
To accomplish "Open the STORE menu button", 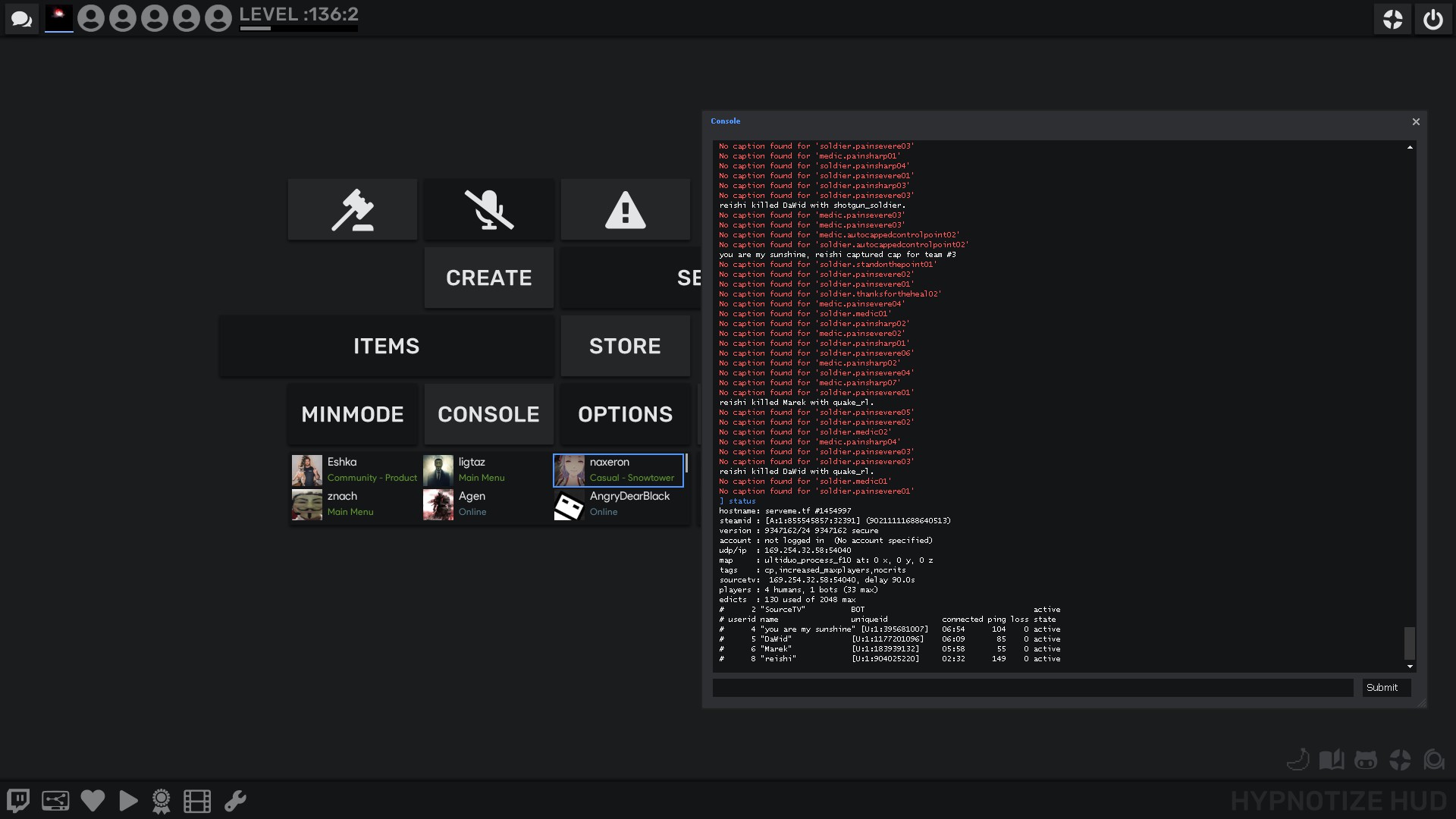I will tap(626, 347).
